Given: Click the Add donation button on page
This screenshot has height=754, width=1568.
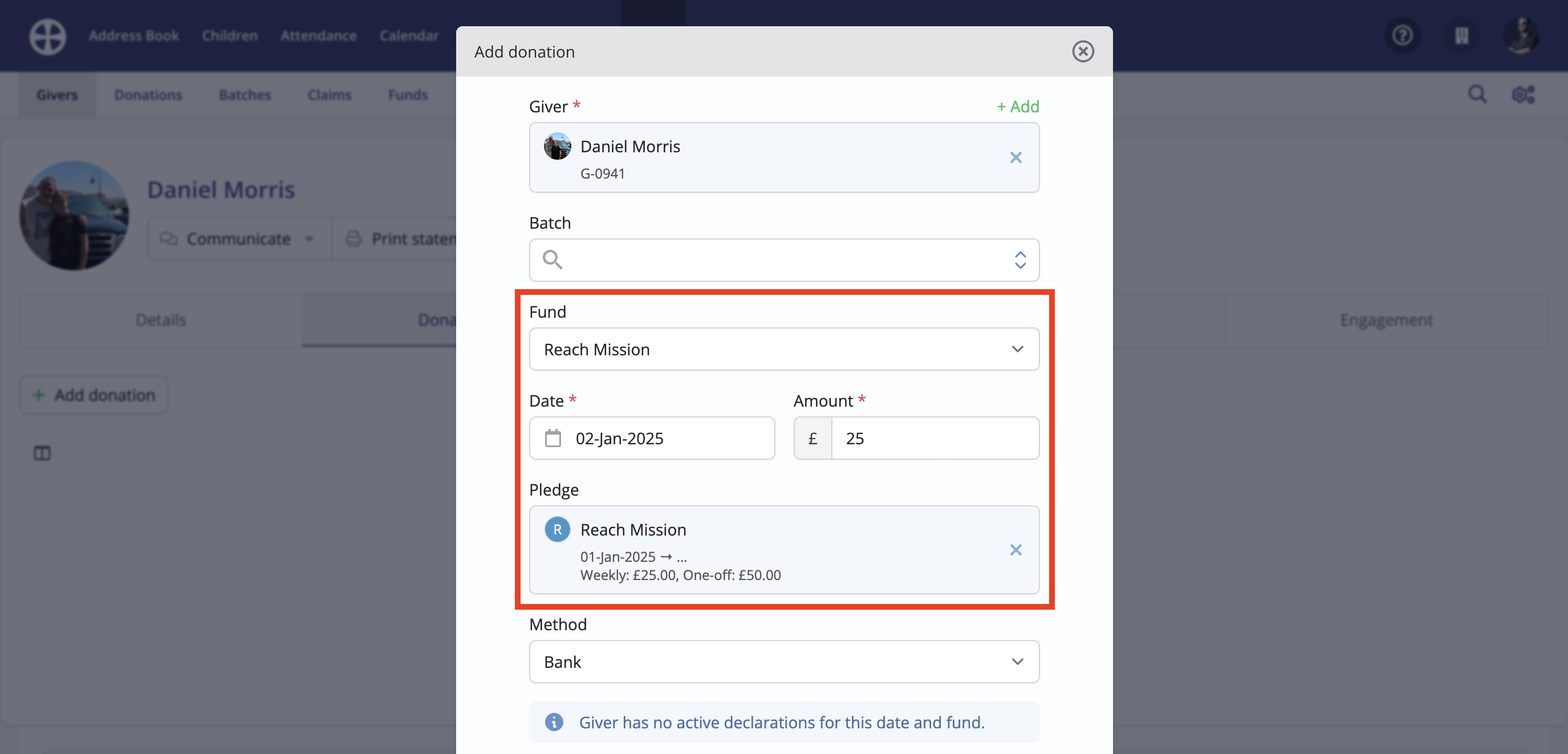Looking at the screenshot, I should (94, 395).
